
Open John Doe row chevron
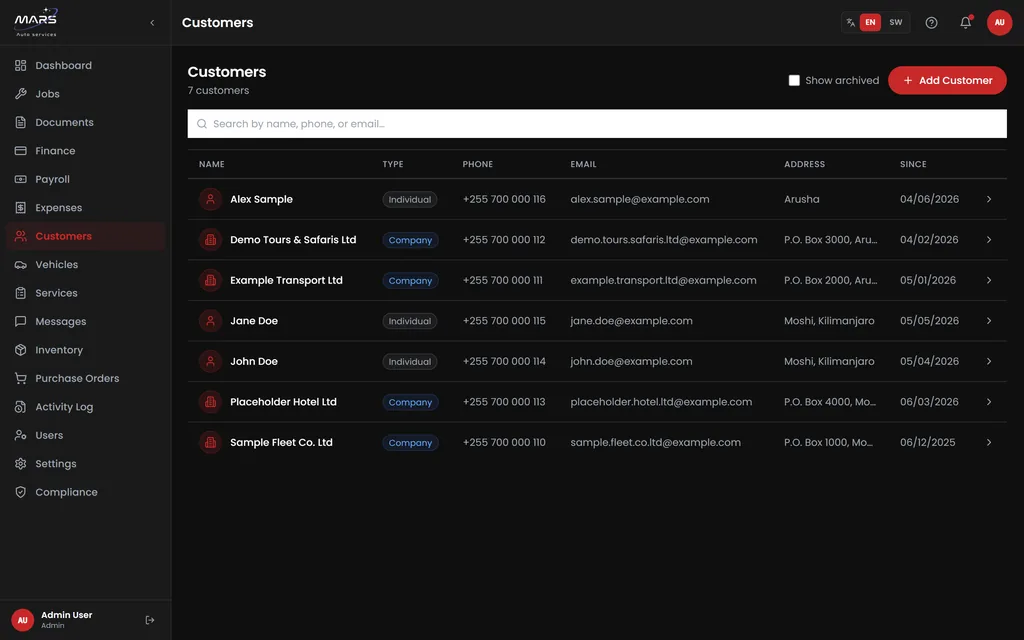point(989,361)
